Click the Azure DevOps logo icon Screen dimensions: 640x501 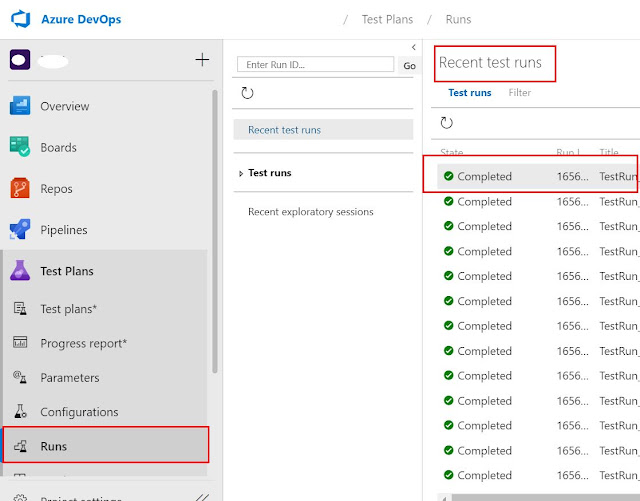(21, 19)
